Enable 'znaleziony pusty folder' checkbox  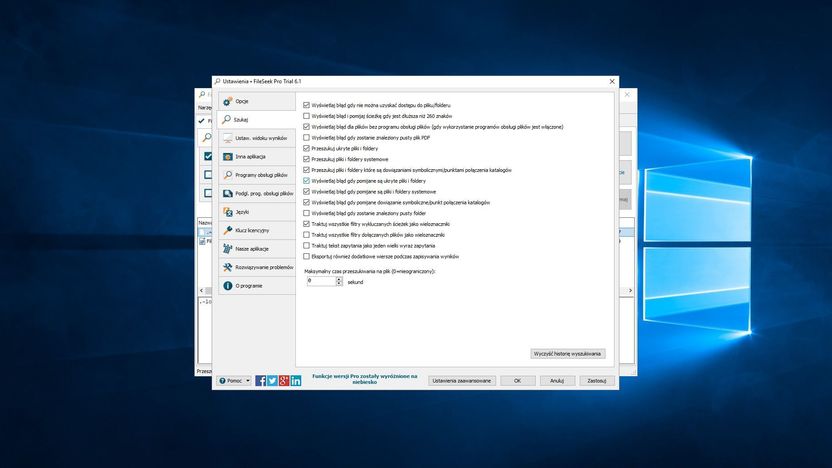click(306, 213)
